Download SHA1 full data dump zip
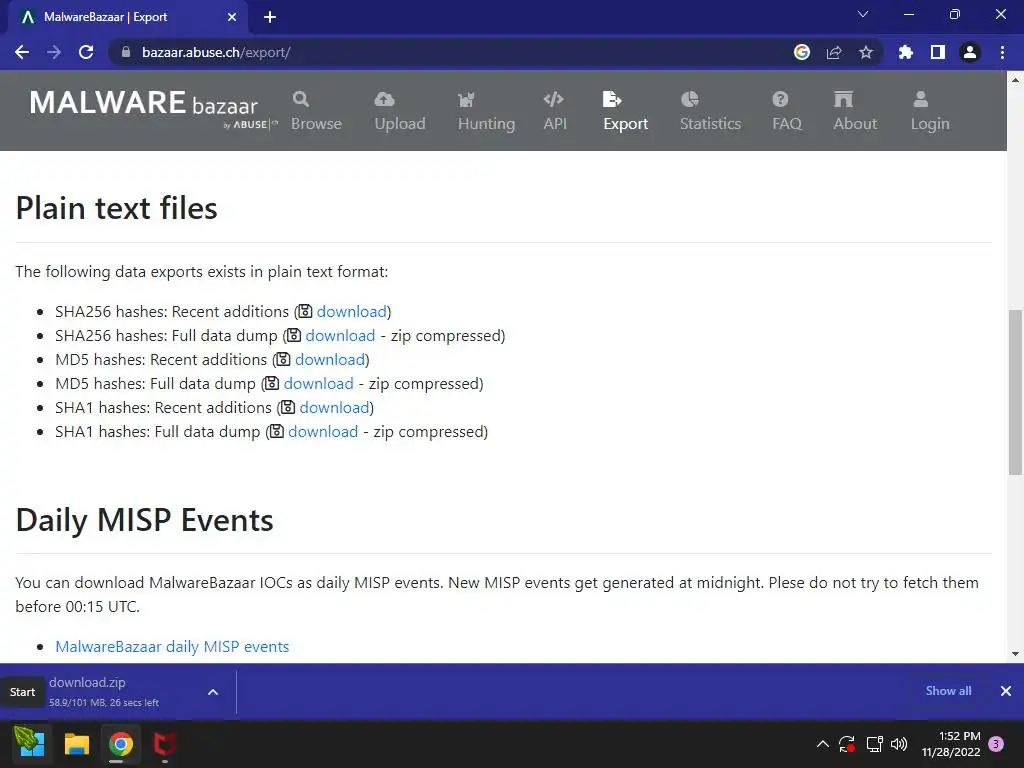Image resolution: width=1024 pixels, height=768 pixels. (x=323, y=432)
